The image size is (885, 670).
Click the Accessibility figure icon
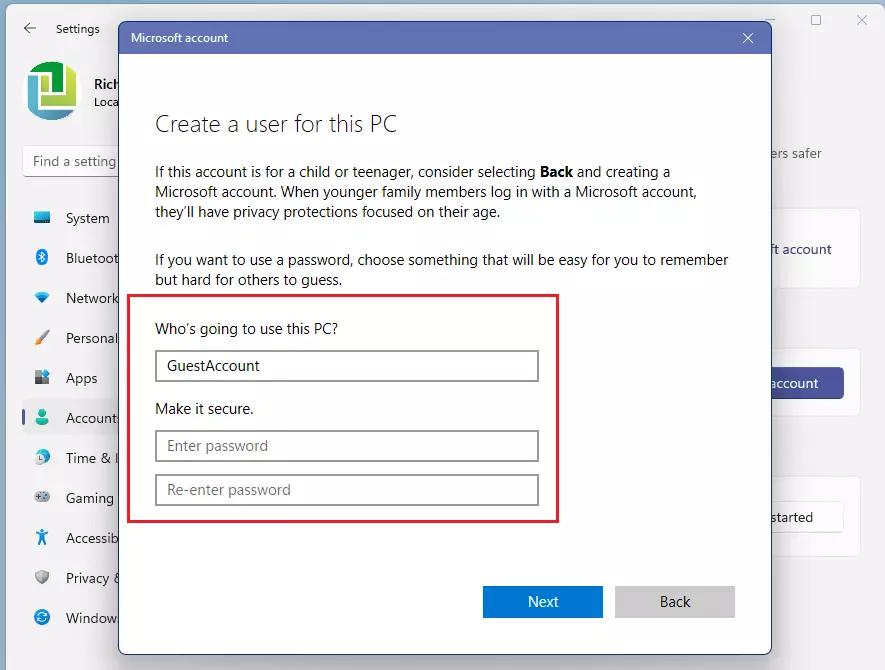coord(42,538)
